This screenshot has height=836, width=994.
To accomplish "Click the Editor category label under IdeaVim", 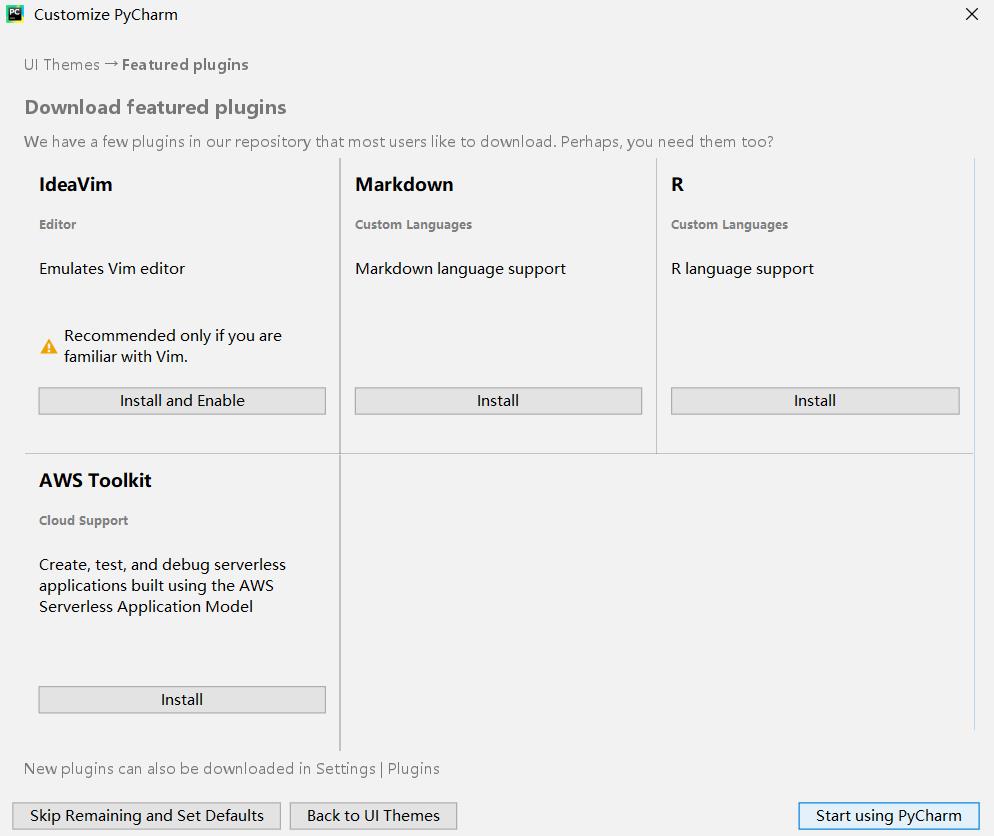I will (x=58, y=224).
